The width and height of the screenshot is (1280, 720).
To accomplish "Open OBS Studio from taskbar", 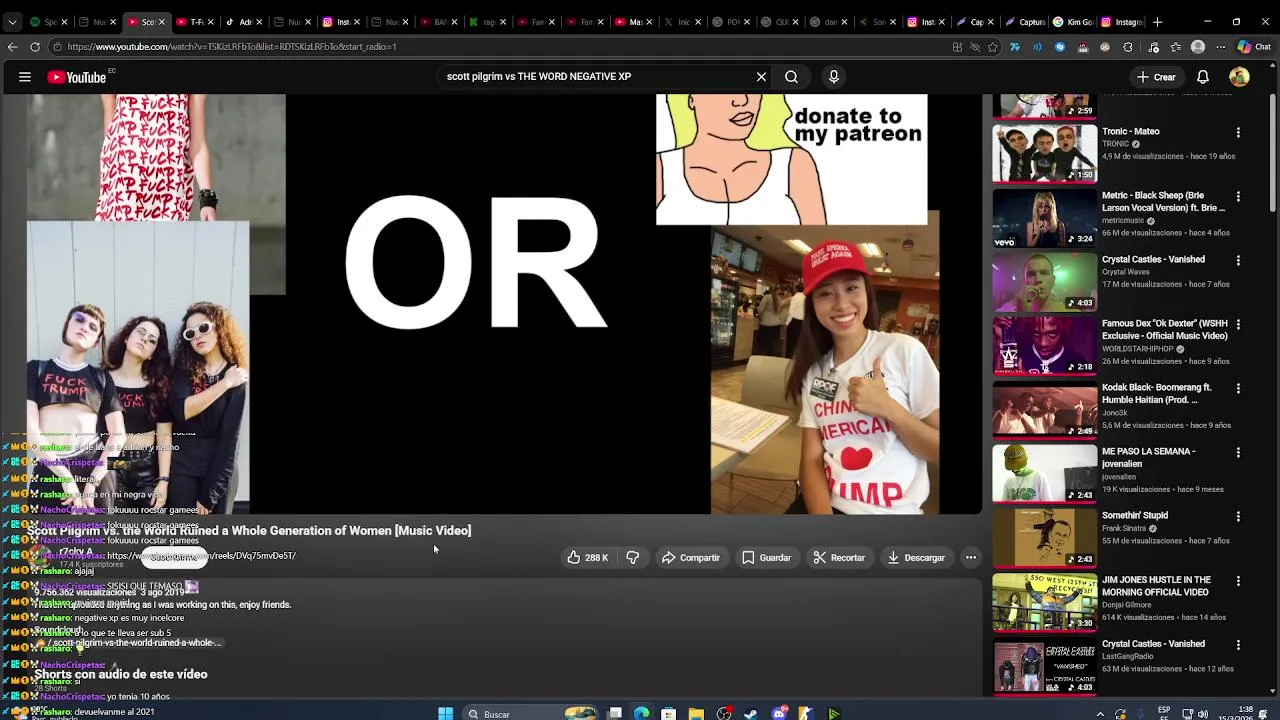I will click(724, 713).
